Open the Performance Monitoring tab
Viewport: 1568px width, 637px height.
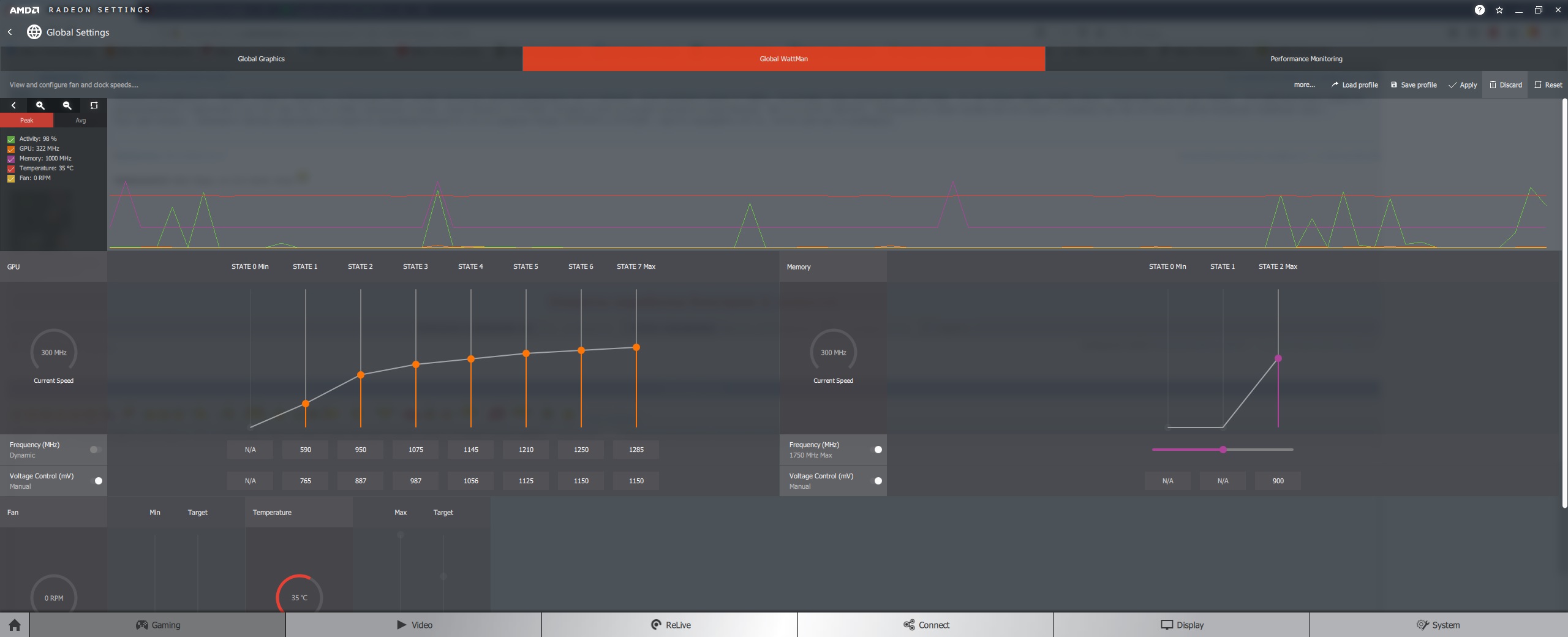pos(1306,59)
